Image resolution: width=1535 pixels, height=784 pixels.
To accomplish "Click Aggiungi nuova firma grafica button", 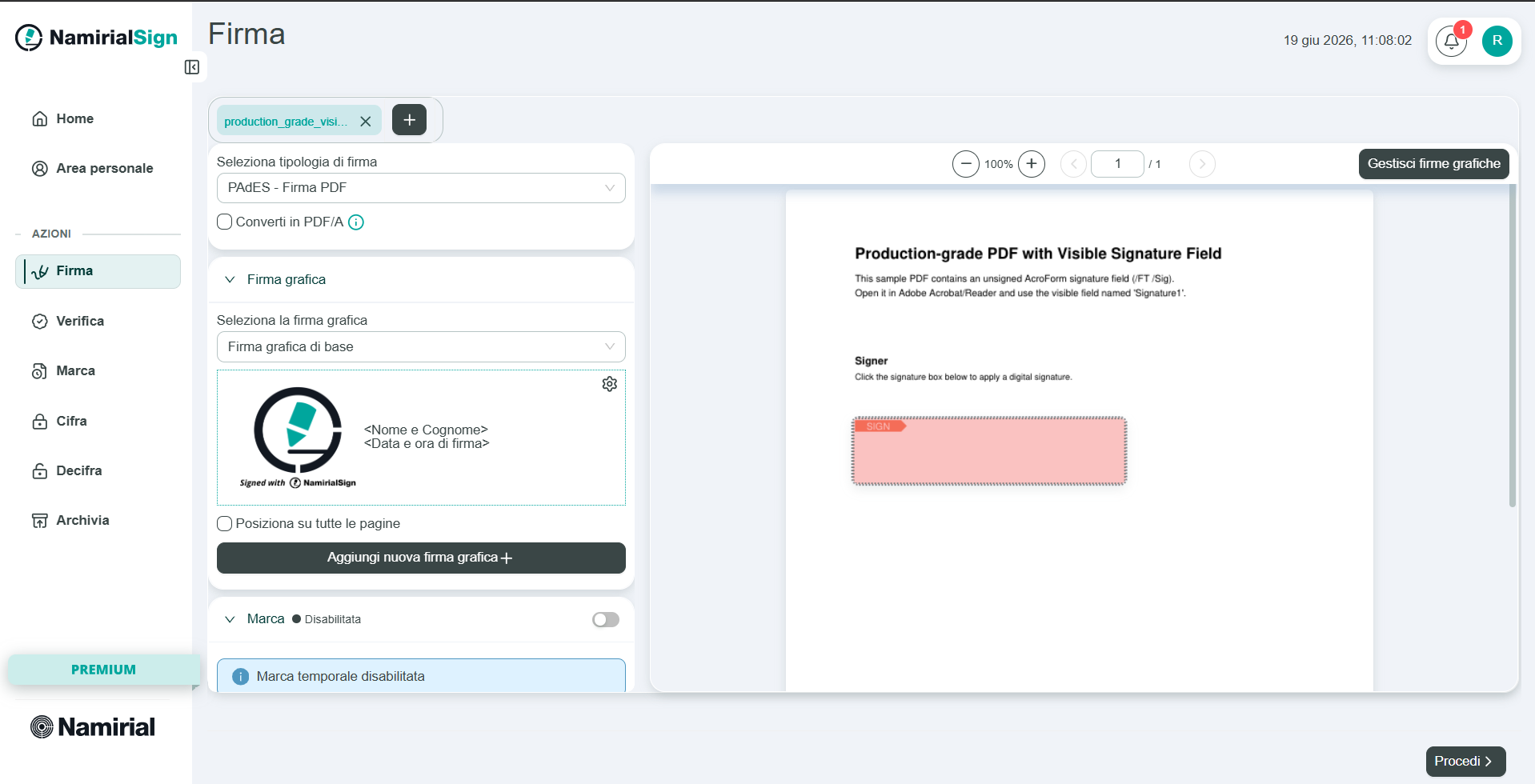I will pos(421,558).
